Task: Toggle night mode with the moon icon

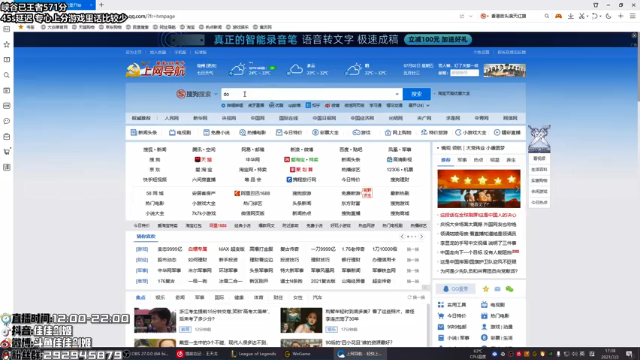Action: [608, 16]
